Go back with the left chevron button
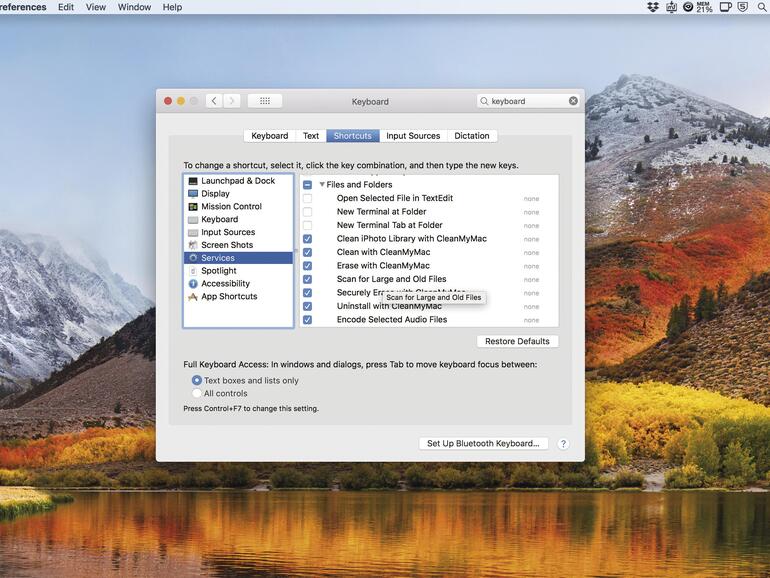770x578 pixels. [214, 101]
